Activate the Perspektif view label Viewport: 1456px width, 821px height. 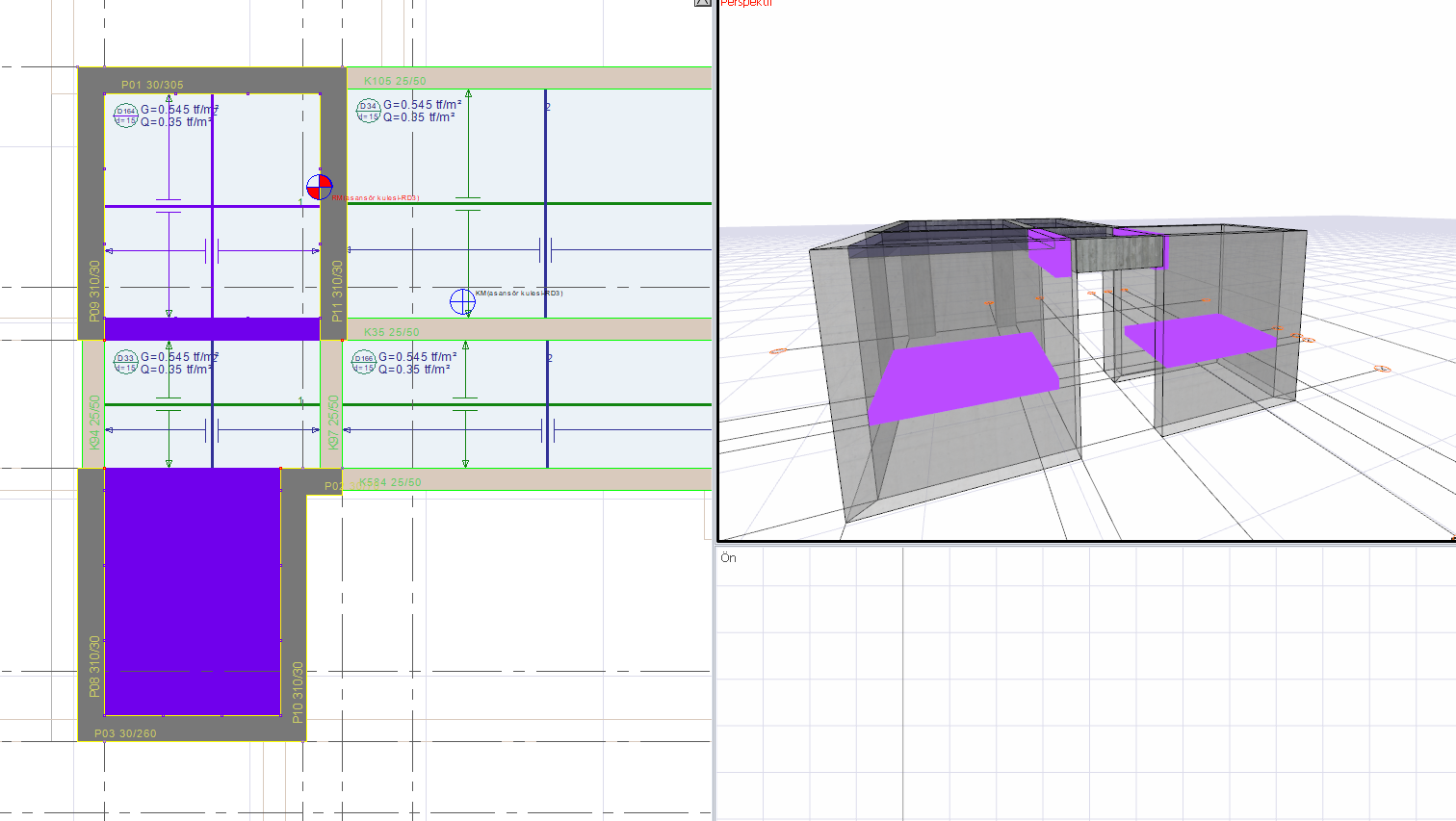pyautogui.click(x=746, y=3)
